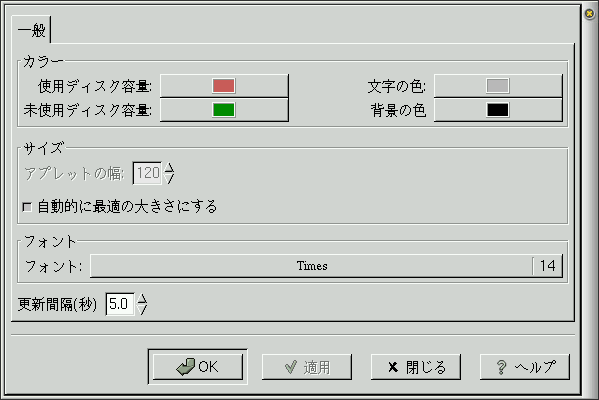
Task: Click the アプレットの幅 down arrow
Action: click(169, 179)
